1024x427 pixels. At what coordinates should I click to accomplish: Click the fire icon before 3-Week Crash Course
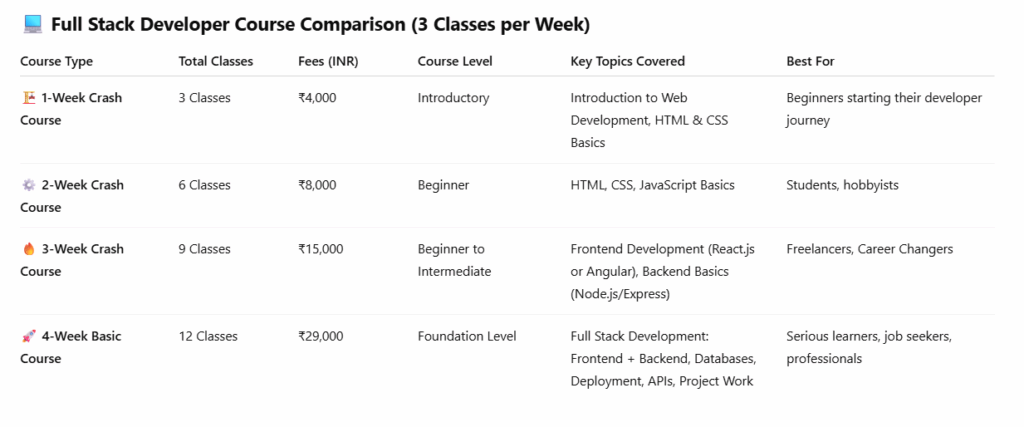tap(28, 249)
